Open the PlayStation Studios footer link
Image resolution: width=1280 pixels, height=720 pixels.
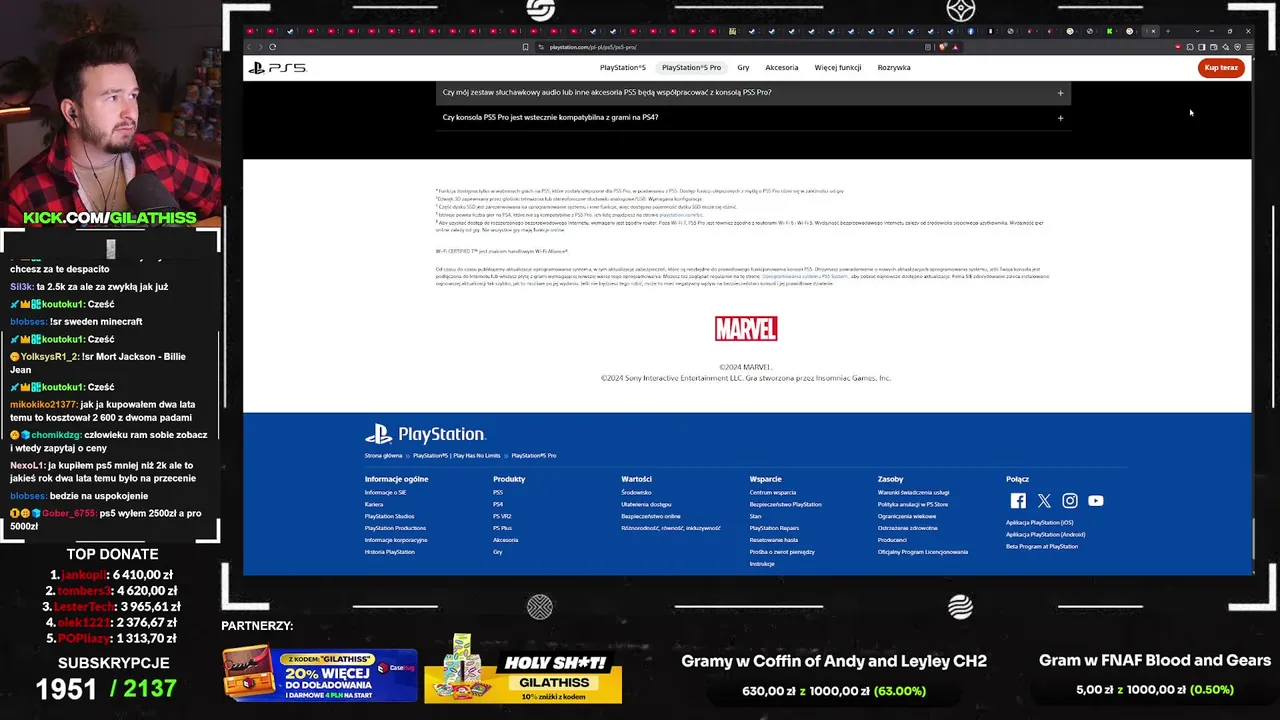click(389, 517)
